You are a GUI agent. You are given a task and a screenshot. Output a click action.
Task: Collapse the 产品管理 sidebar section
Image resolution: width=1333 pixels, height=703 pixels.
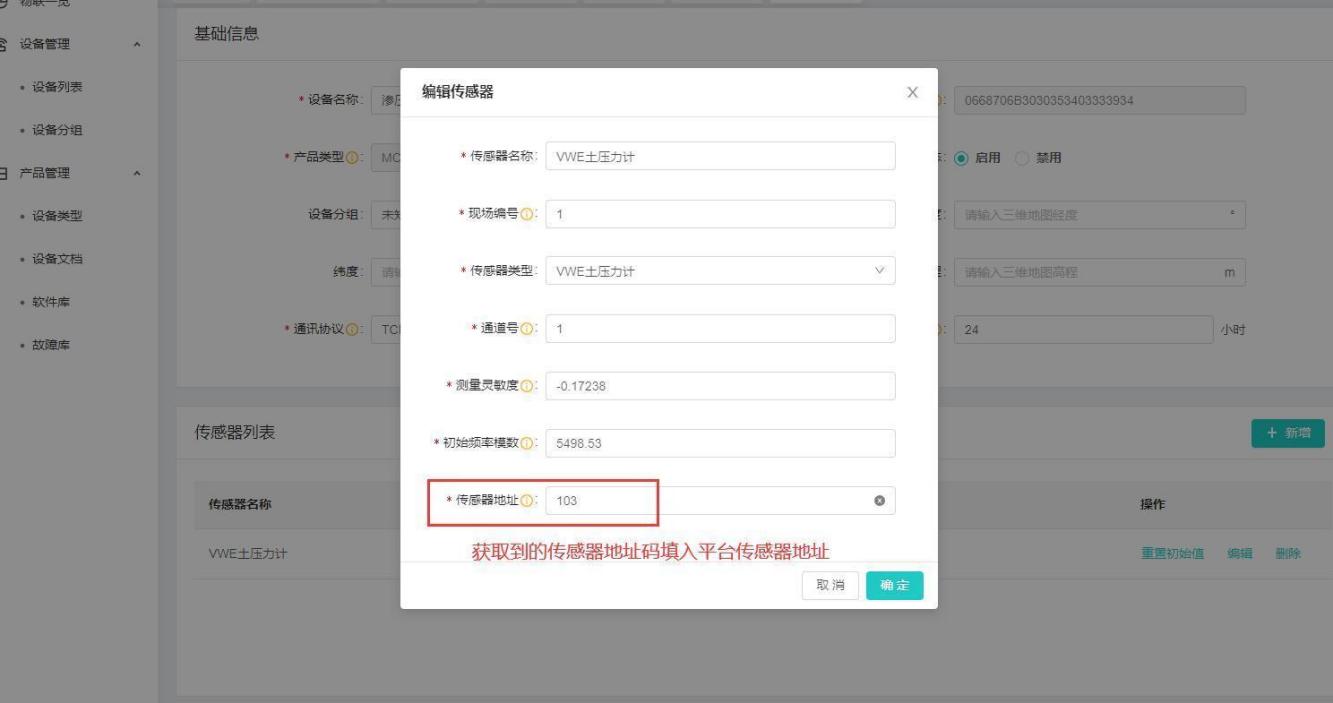[x=137, y=173]
